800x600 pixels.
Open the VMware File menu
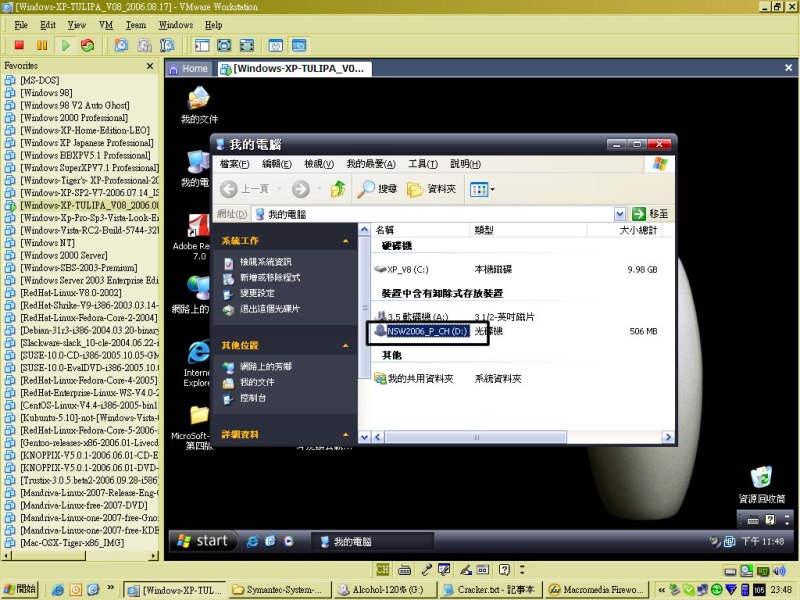point(21,24)
